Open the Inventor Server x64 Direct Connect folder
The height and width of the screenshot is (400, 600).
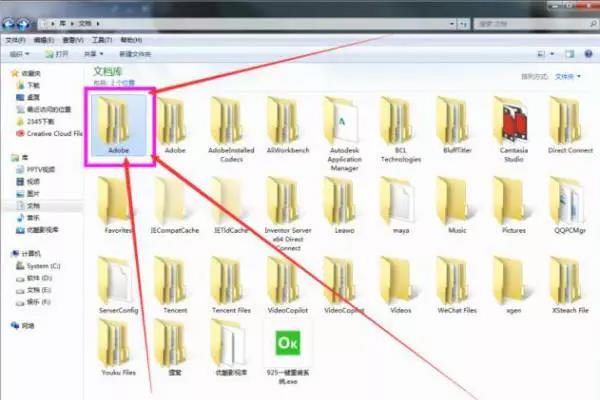tap(288, 214)
